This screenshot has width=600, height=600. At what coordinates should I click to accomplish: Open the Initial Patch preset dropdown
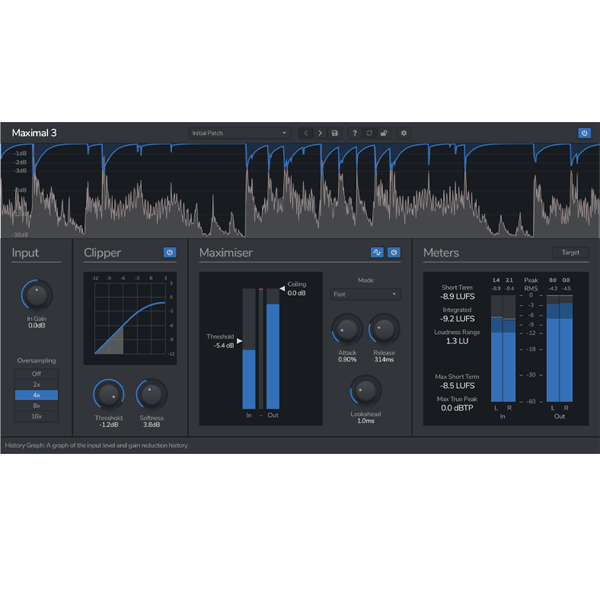coord(240,133)
